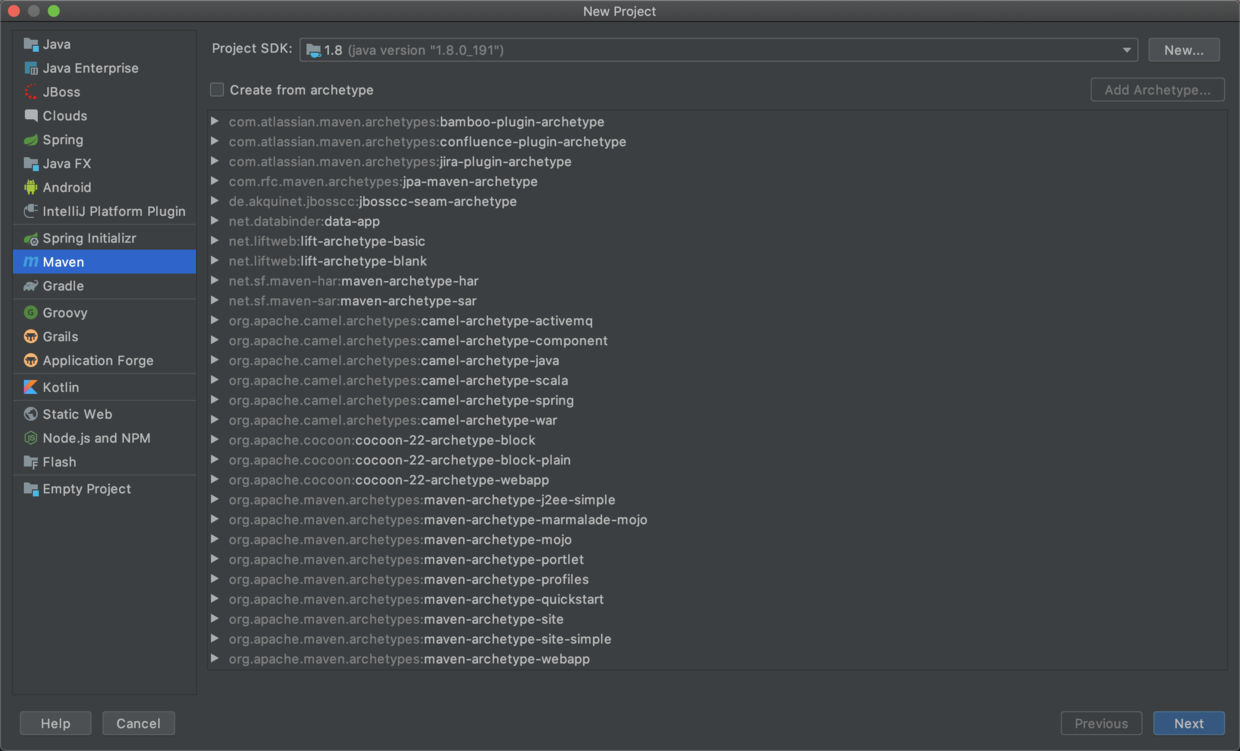Click the Previous button

1101,723
